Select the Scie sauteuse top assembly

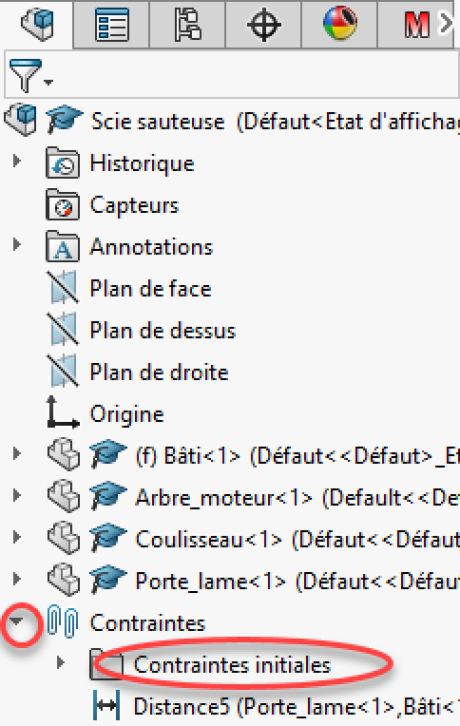tap(158, 122)
